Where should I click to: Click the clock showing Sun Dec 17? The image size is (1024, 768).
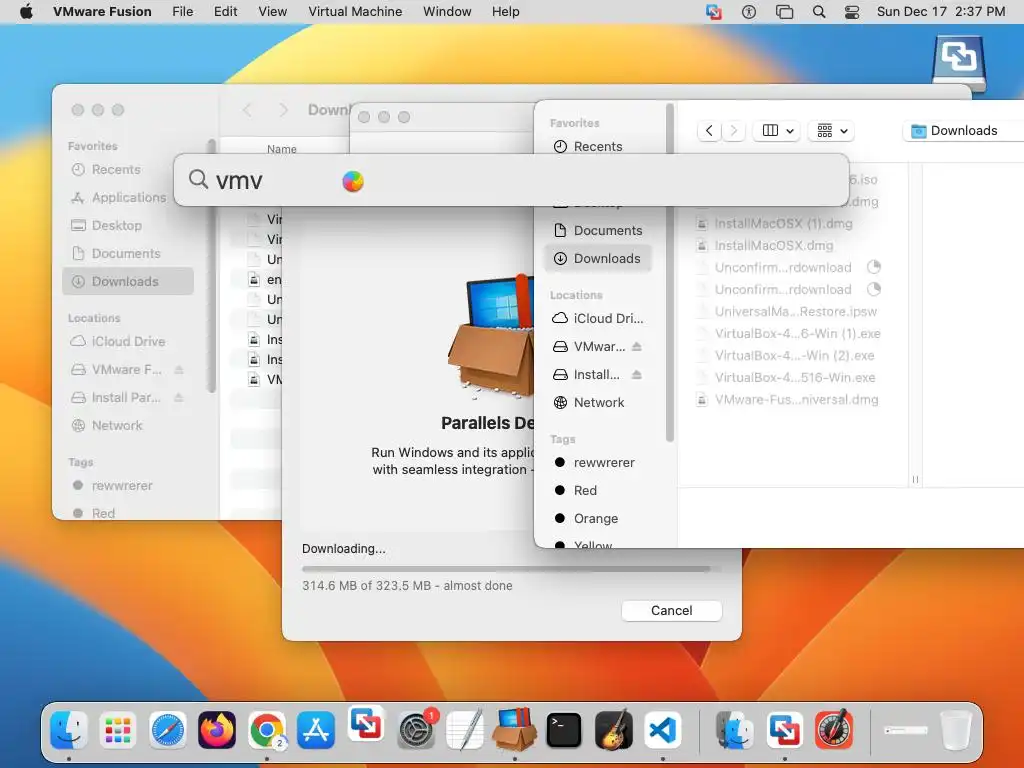(x=940, y=12)
